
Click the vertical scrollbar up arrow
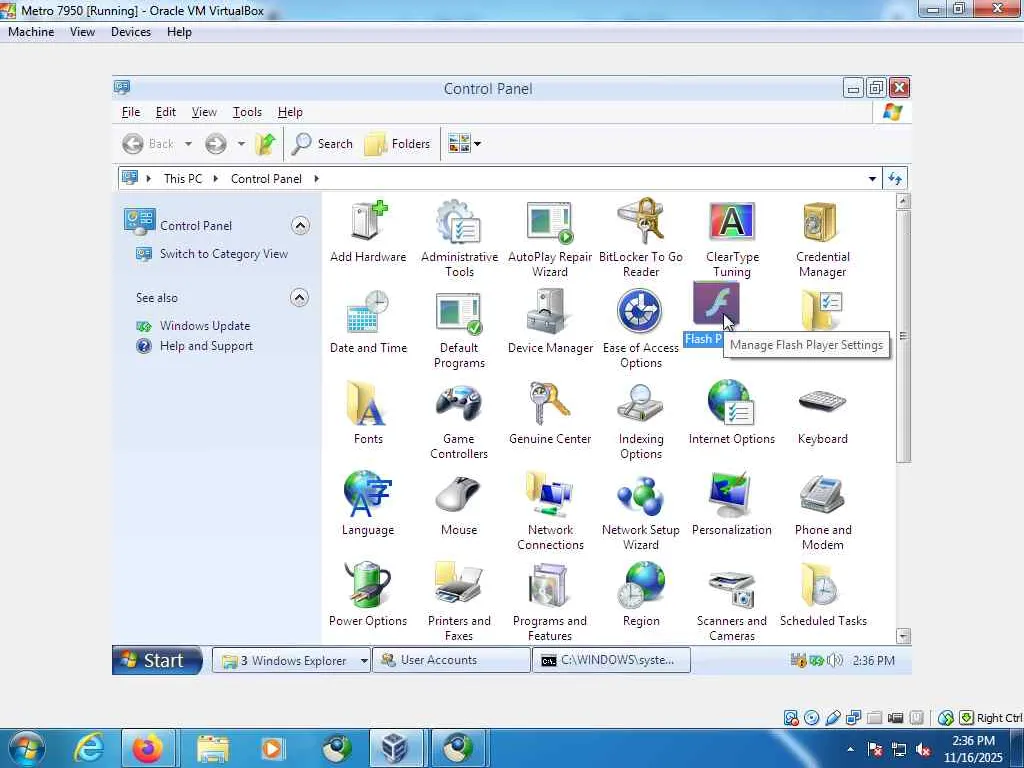[x=903, y=201]
